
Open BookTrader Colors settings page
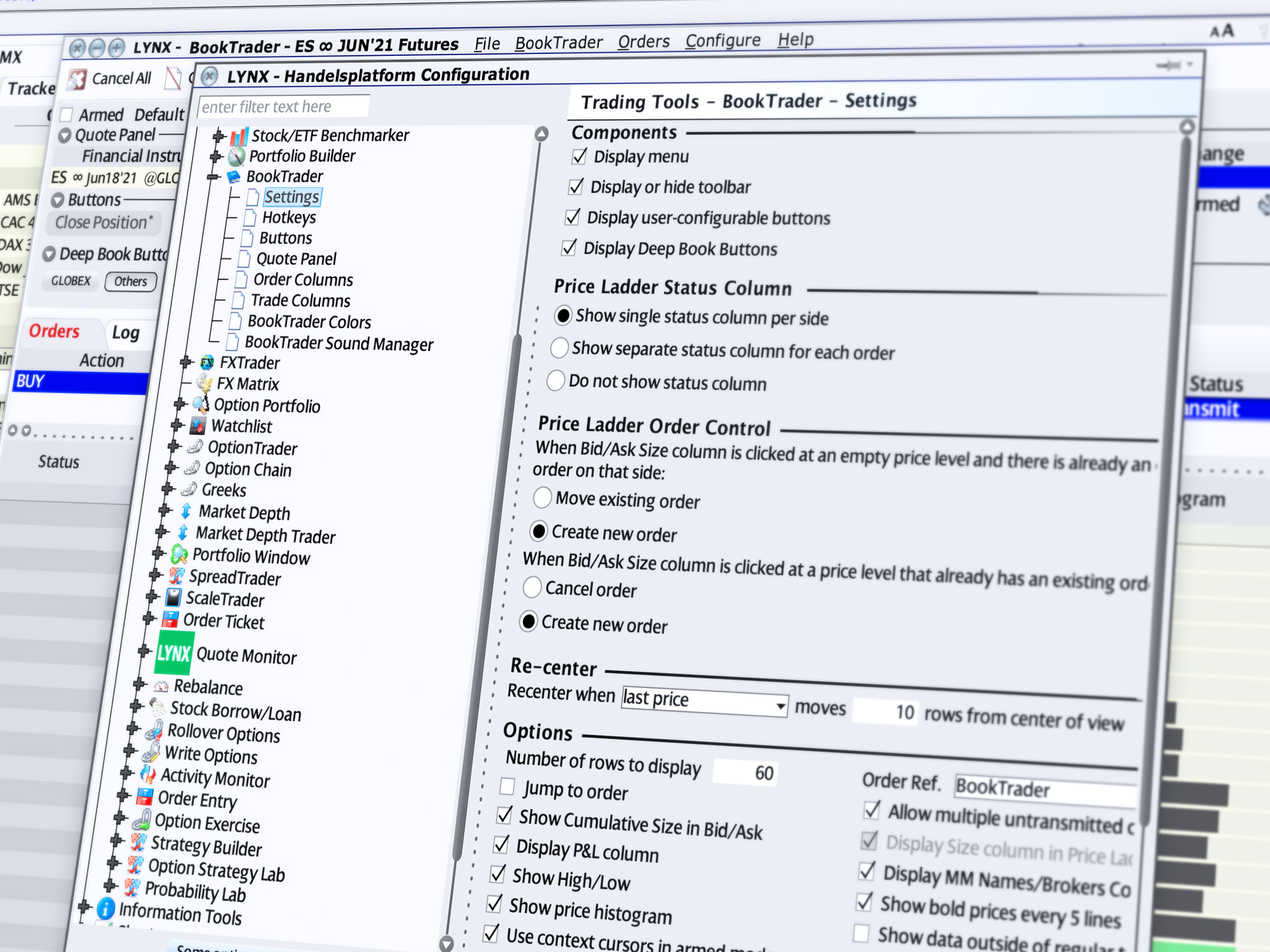309,322
